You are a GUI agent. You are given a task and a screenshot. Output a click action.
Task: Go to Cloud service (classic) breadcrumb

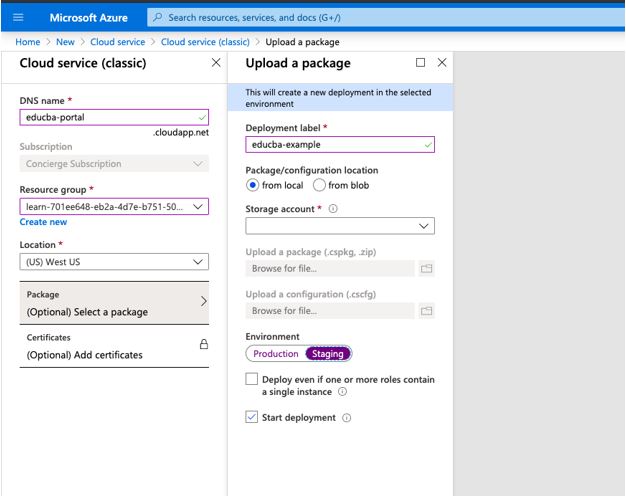(205, 42)
